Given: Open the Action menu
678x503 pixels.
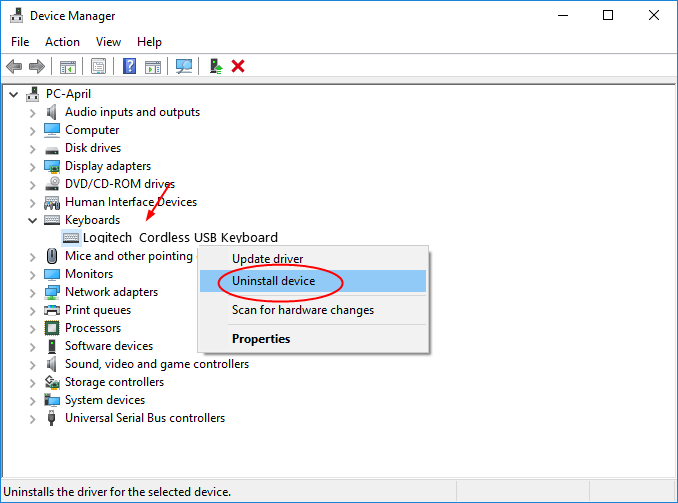Looking at the screenshot, I should pyautogui.click(x=62, y=42).
